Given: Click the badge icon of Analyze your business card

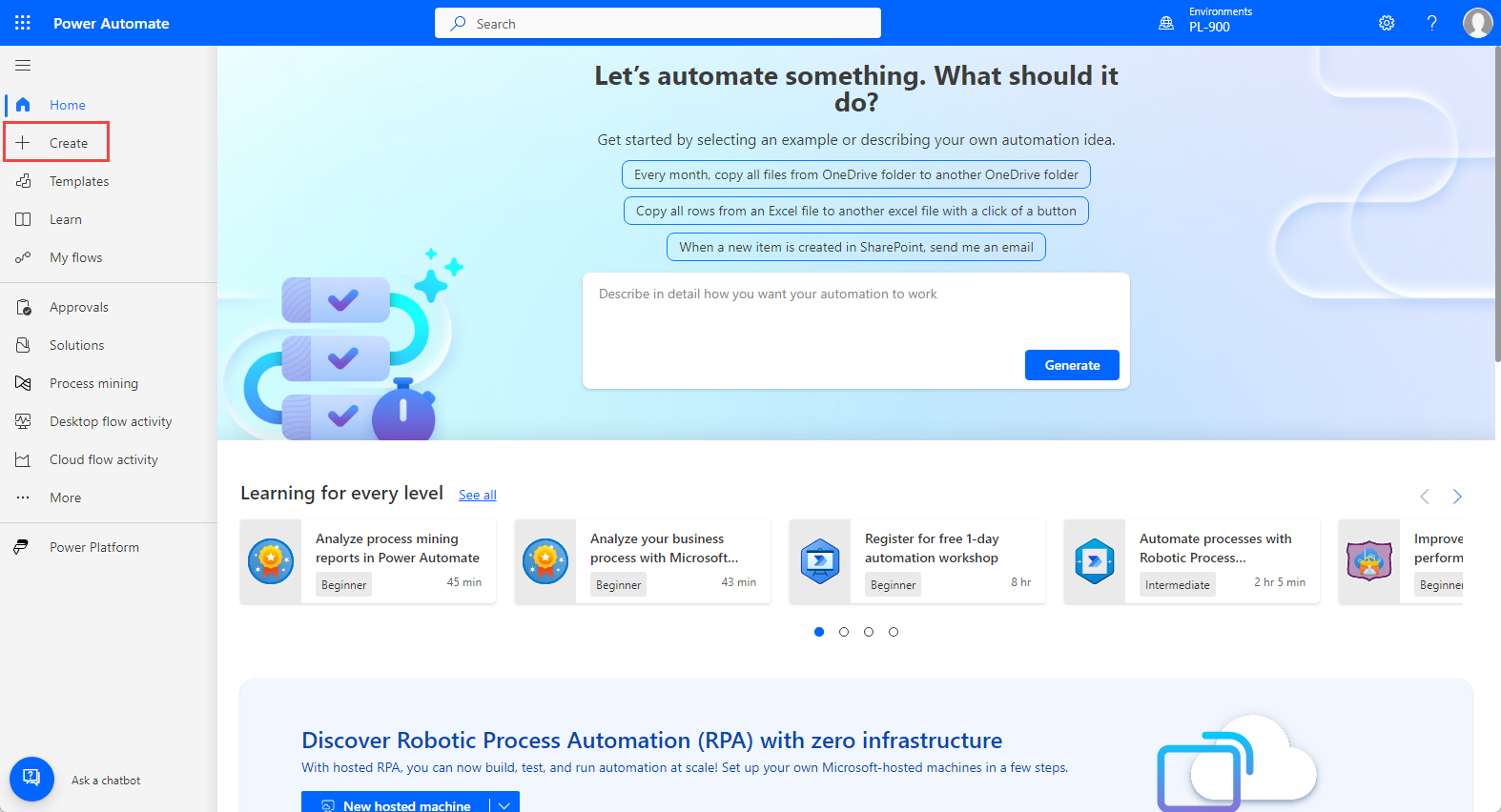Looking at the screenshot, I should tap(545, 561).
